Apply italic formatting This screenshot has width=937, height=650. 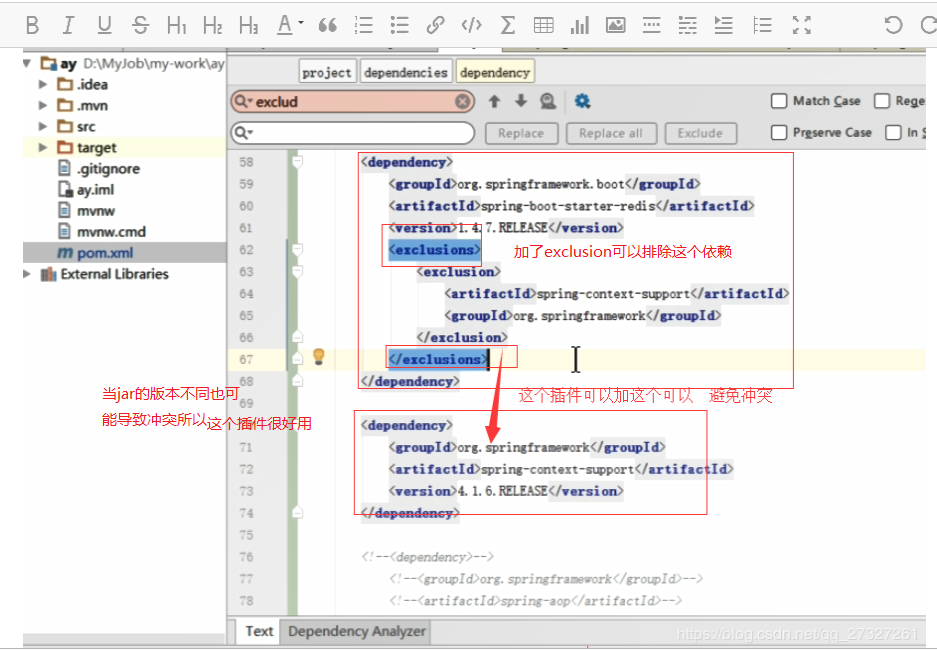point(68,25)
